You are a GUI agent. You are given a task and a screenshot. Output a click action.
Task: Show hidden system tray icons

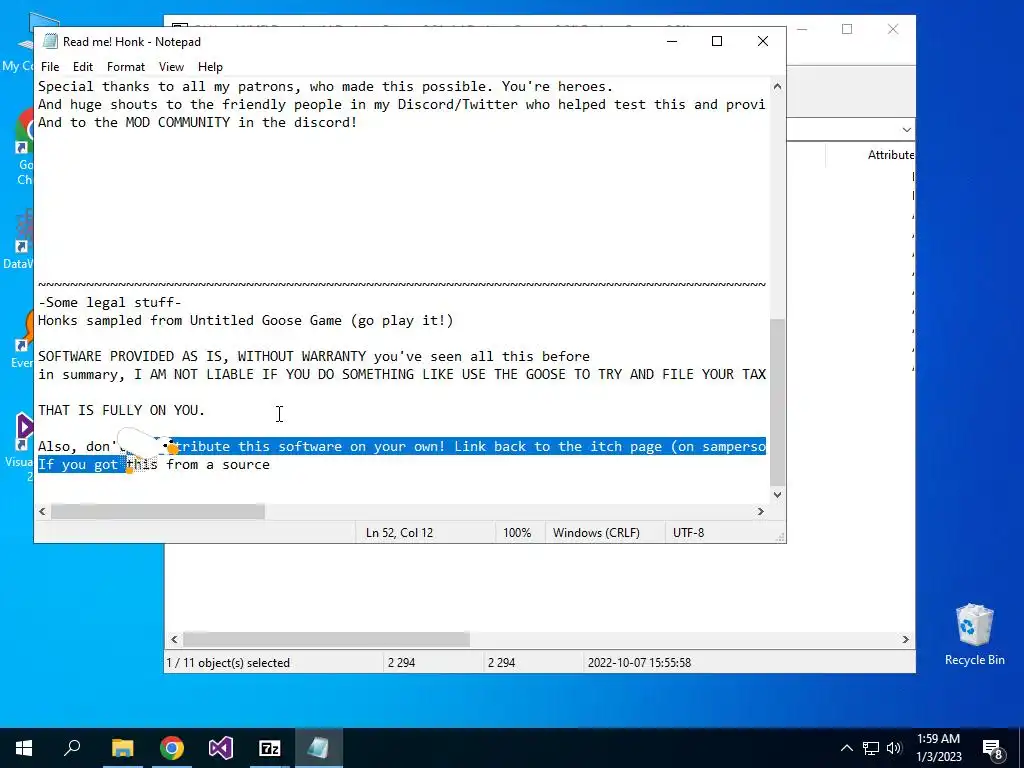pyautogui.click(x=846, y=748)
